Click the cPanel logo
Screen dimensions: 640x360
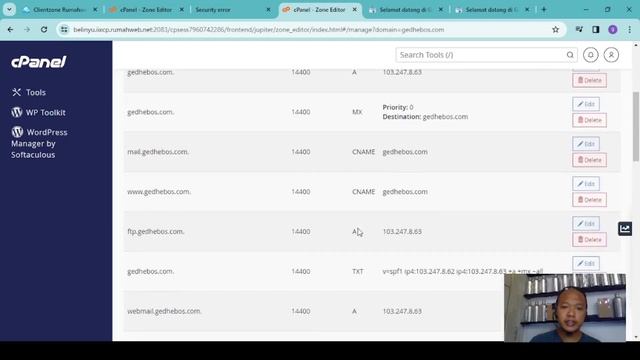tap(38, 62)
